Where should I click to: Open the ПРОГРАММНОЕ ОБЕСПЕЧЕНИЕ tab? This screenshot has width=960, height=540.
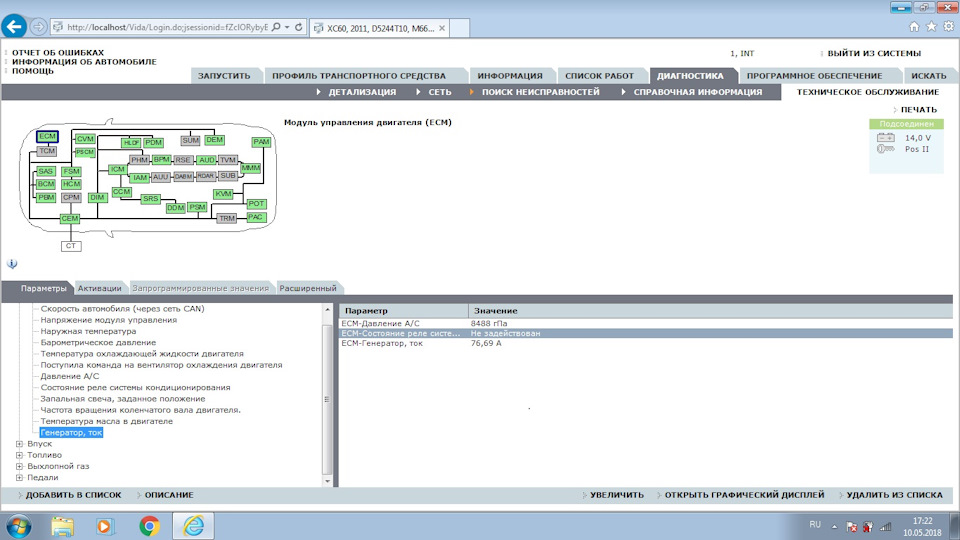pyautogui.click(x=814, y=76)
